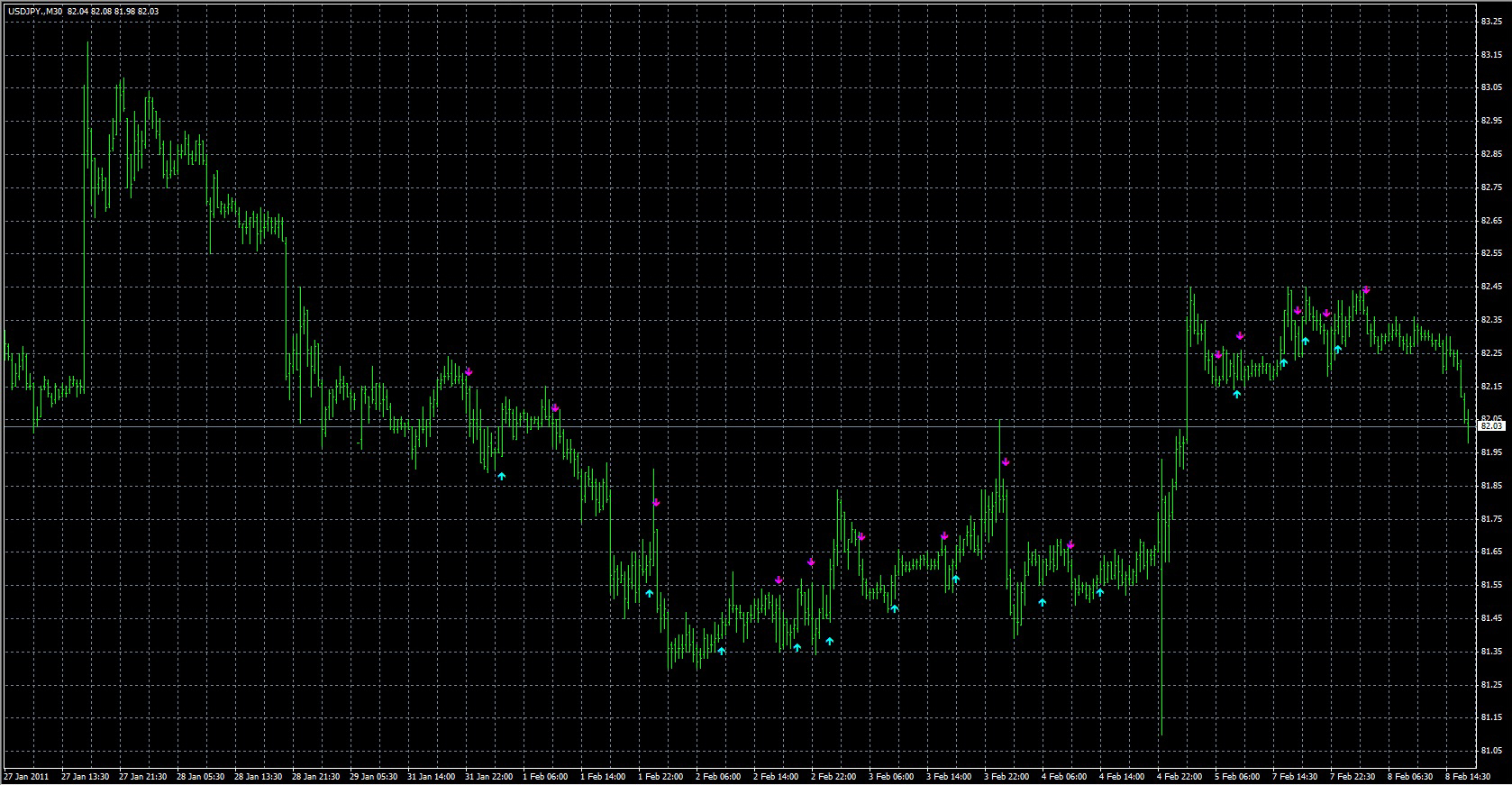Click the highlighted 82.03 current price label
Image resolution: width=1512 pixels, height=785 pixels.
[1491, 425]
